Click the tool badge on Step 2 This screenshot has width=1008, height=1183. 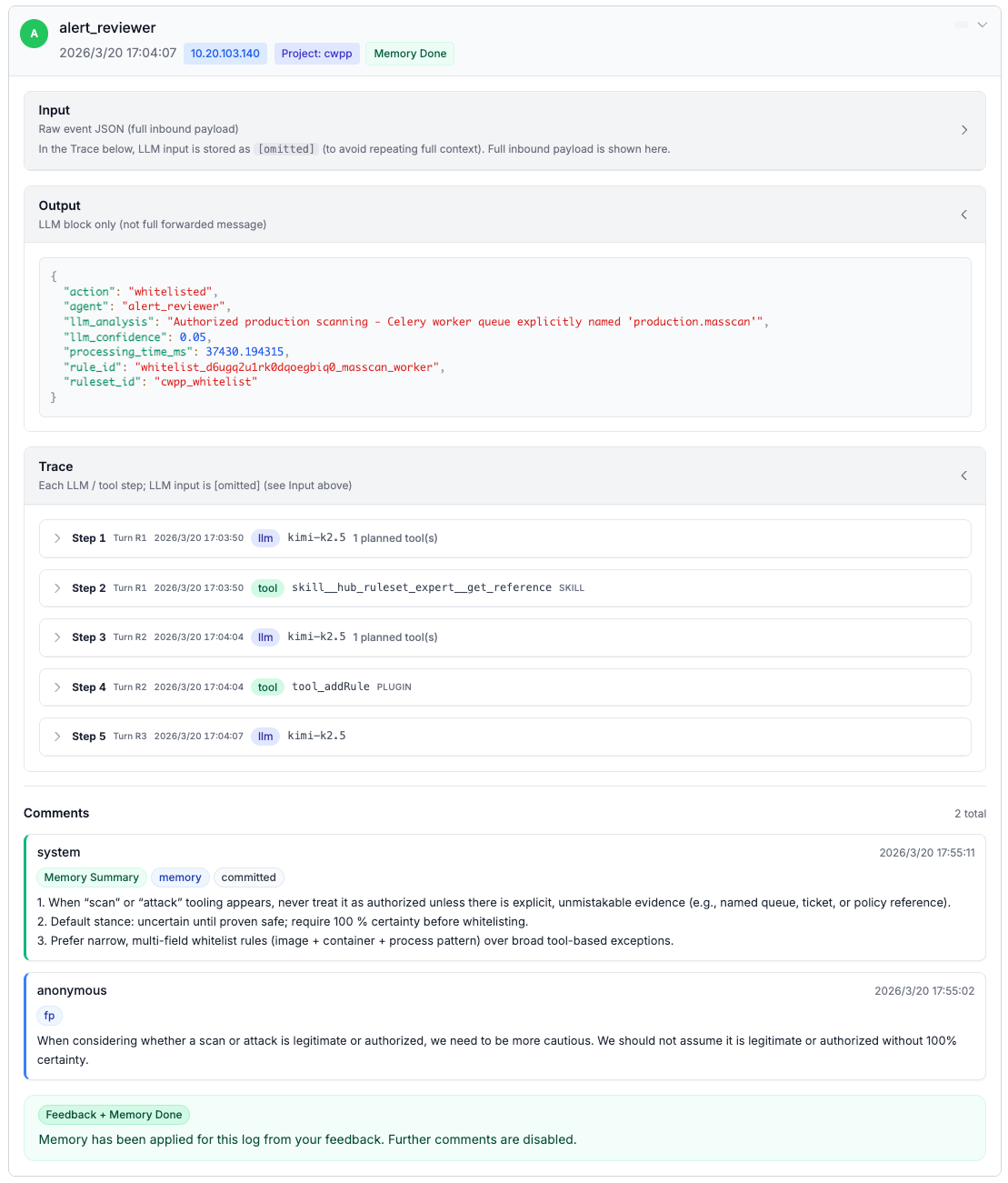(267, 588)
